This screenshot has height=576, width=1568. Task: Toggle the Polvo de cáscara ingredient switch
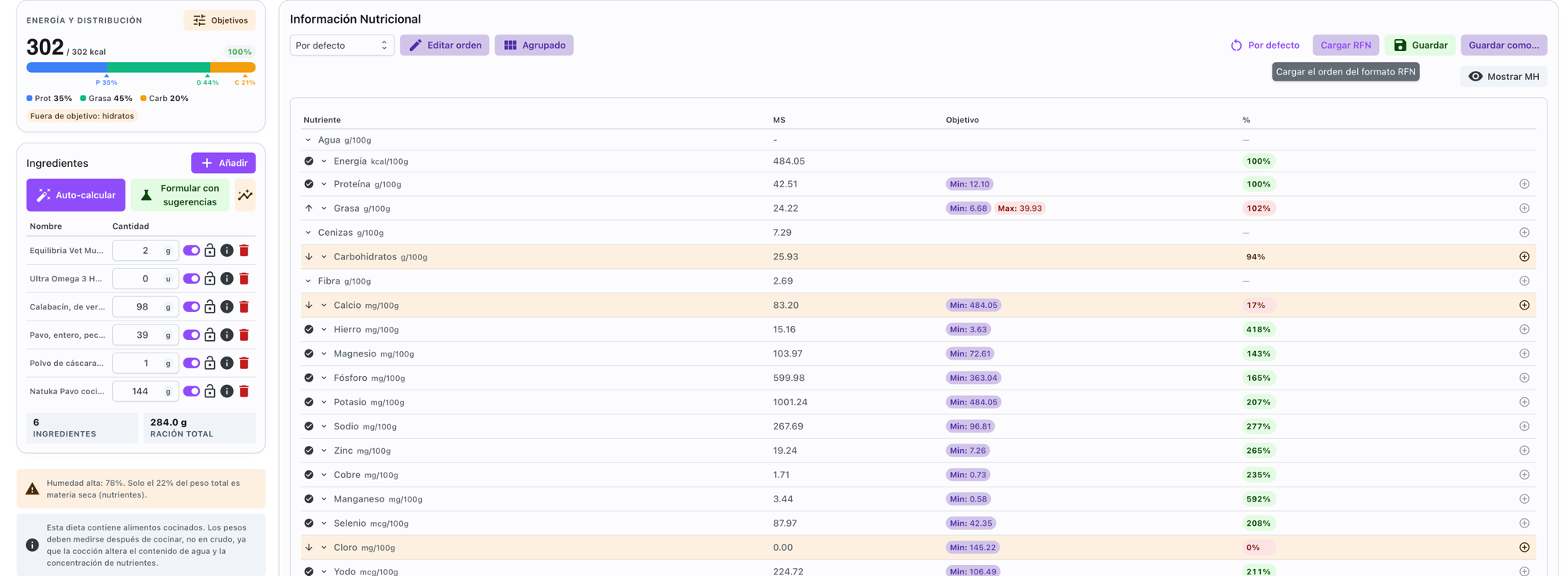(191, 364)
